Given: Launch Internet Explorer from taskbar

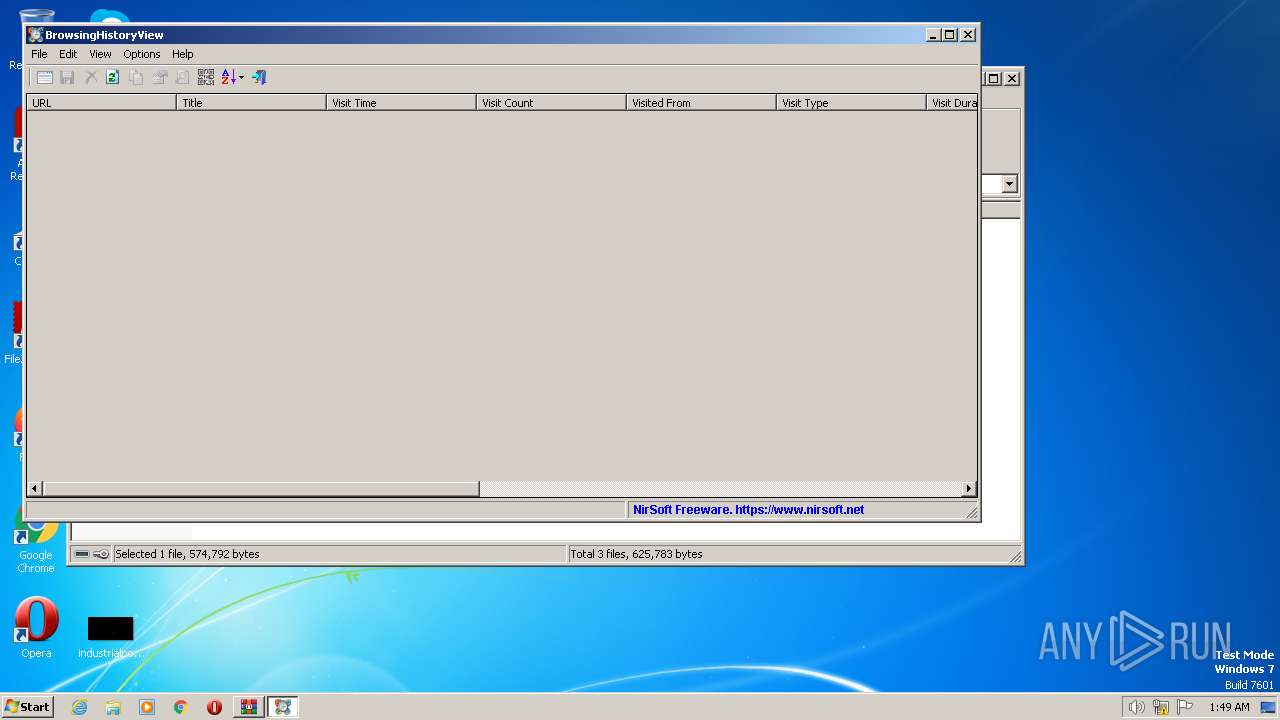Looking at the screenshot, I should (x=79, y=707).
